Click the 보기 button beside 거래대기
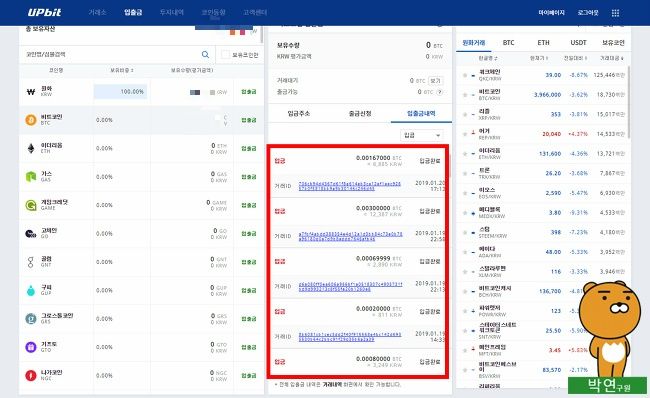The width and height of the screenshot is (650, 398). pos(435,81)
